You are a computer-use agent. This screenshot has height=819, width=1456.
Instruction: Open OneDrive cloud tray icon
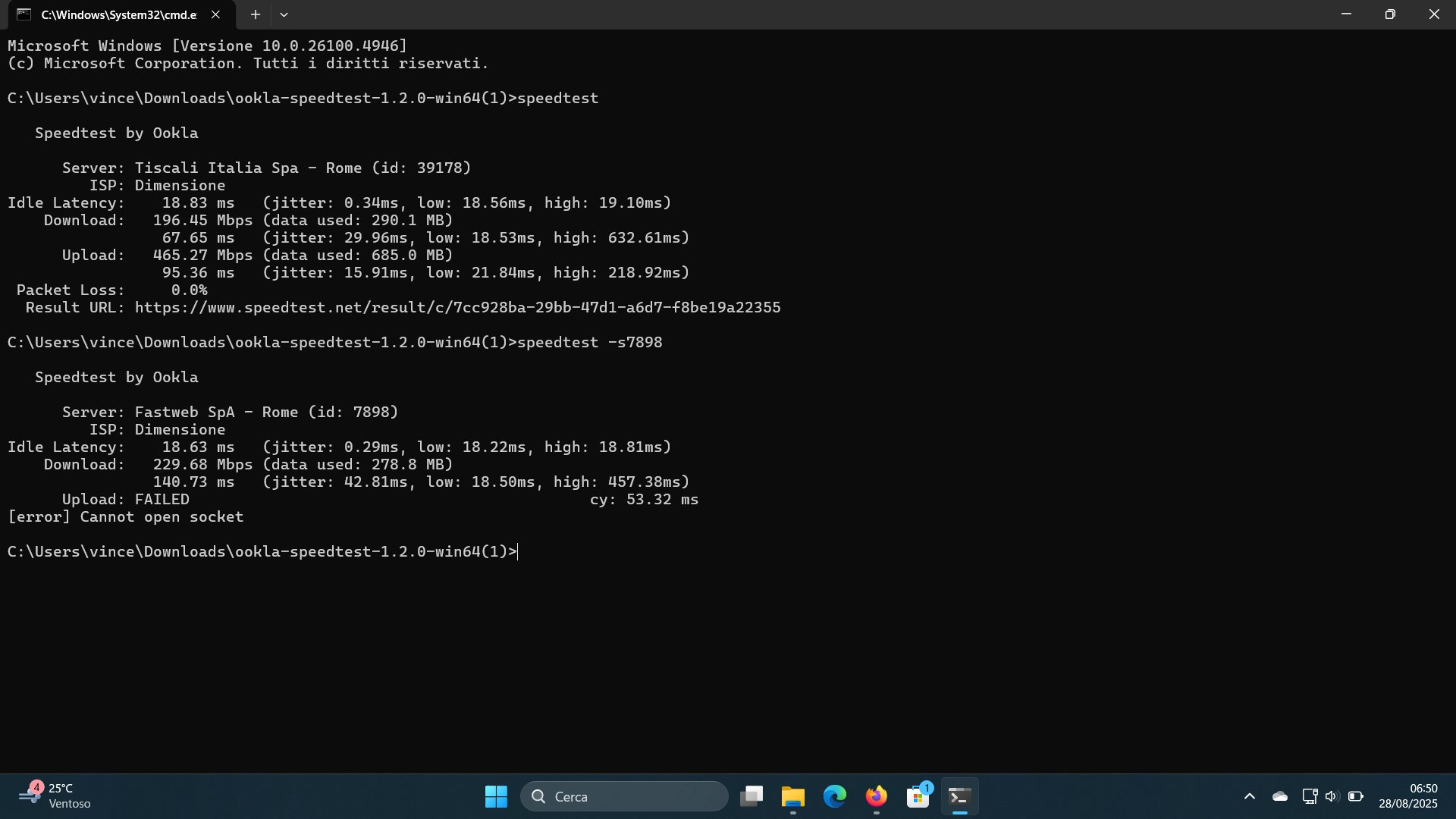click(x=1280, y=796)
